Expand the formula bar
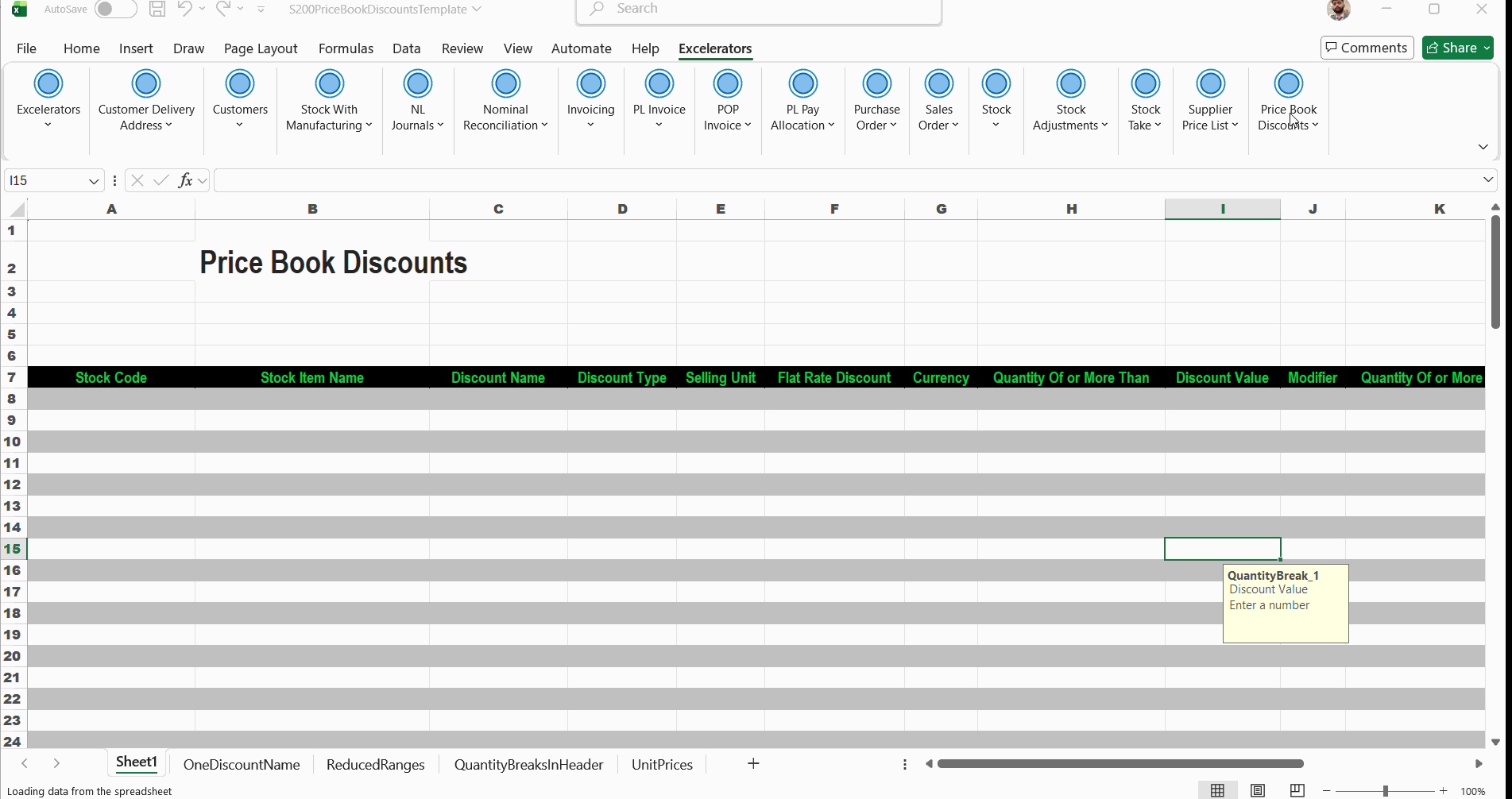 pos(1487,180)
